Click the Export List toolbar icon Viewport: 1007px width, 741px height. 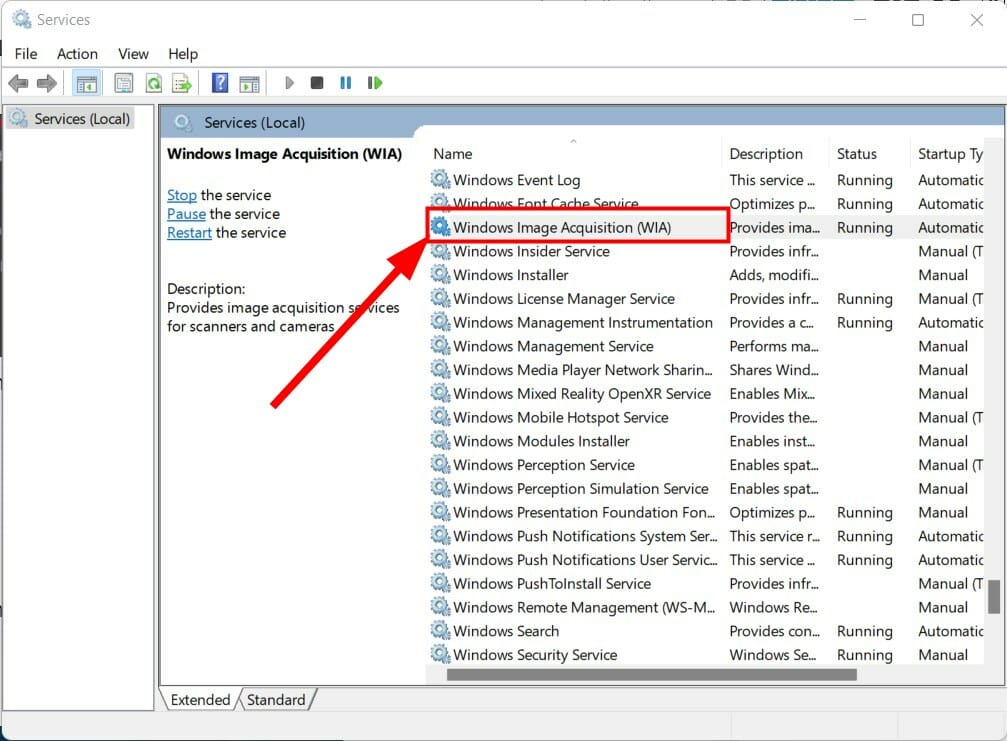[x=181, y=83]
